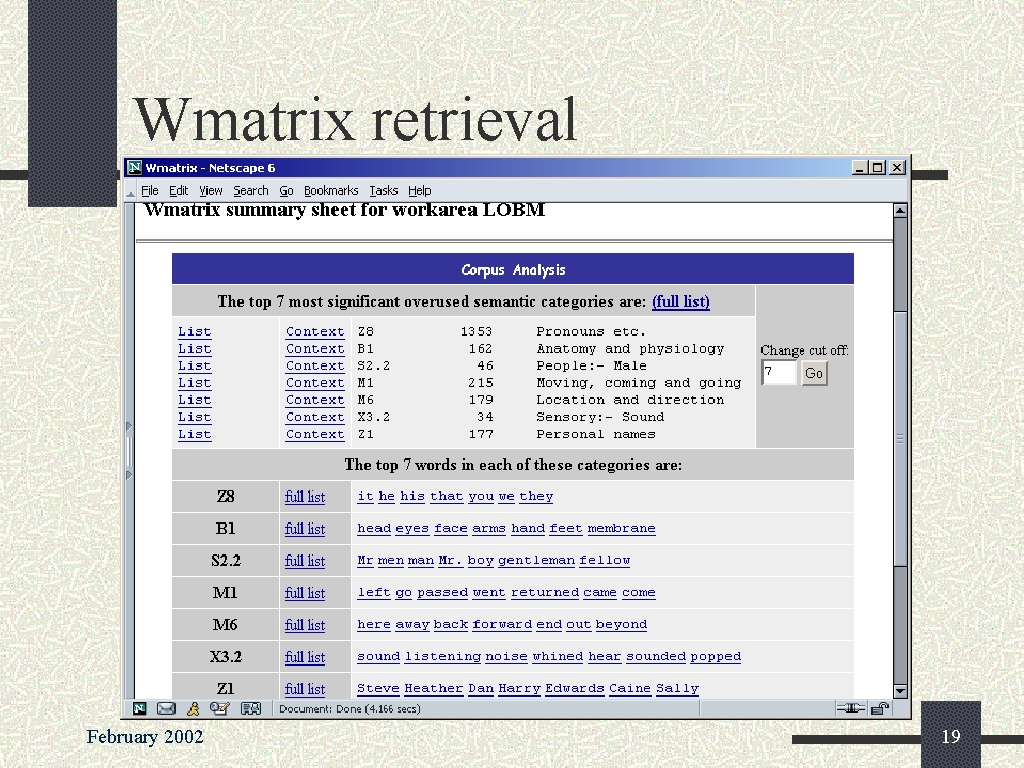Screen dimensions: 1024x768
Task: Open the List link for Z8 row
Action: pyautogui.click(x=194, y=332)
